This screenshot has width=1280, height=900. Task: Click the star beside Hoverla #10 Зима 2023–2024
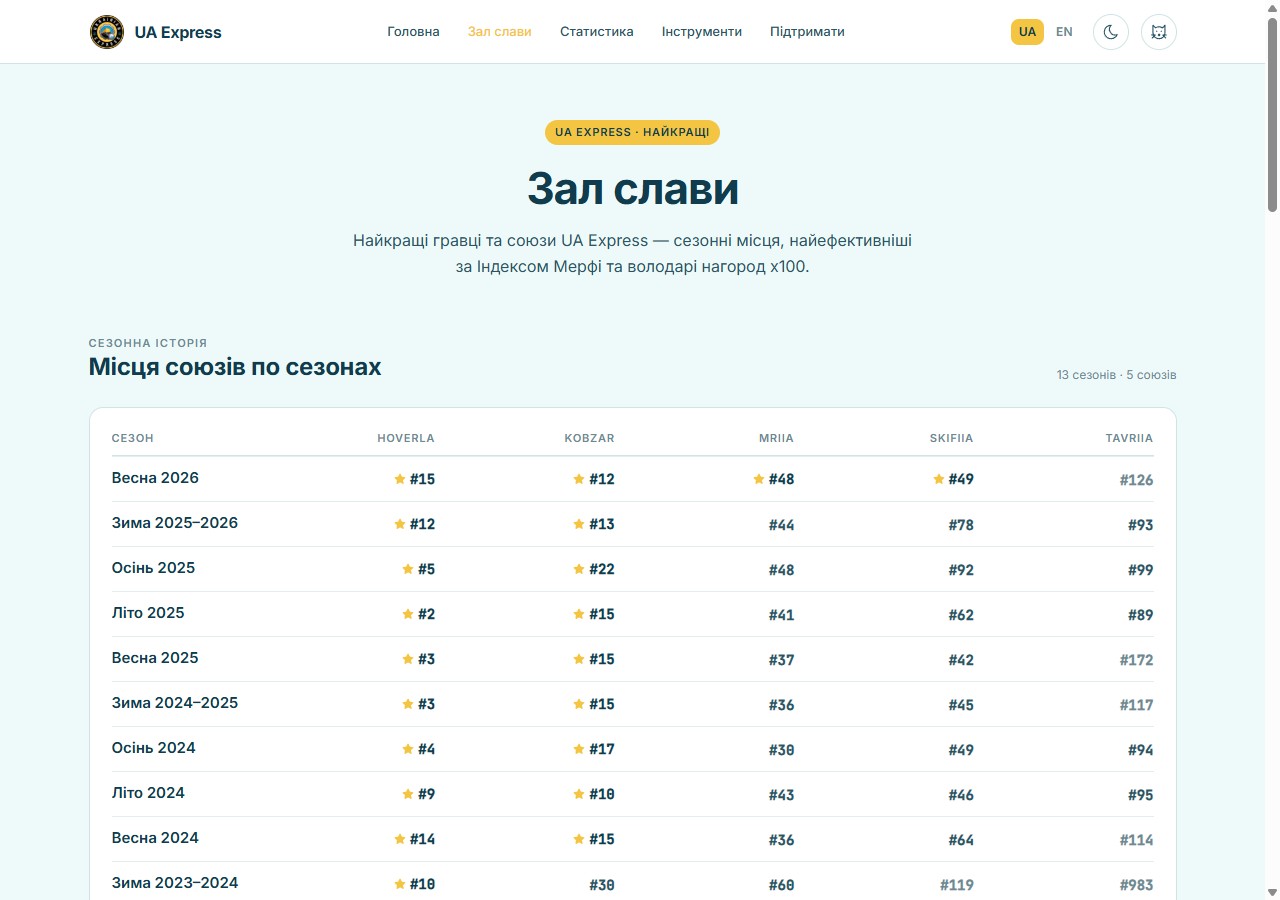click(400, 884)
